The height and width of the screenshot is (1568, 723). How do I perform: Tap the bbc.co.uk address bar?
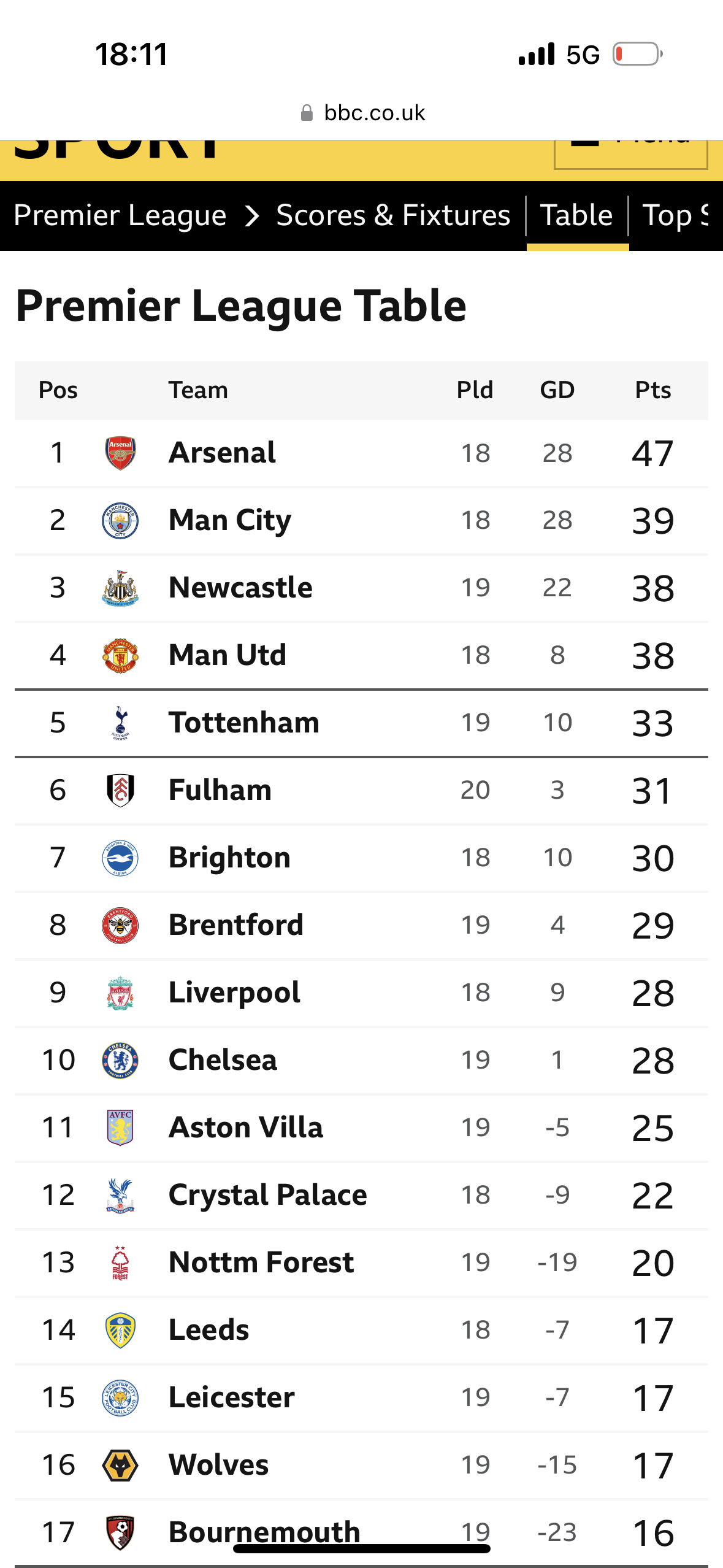tap(363, 113)
